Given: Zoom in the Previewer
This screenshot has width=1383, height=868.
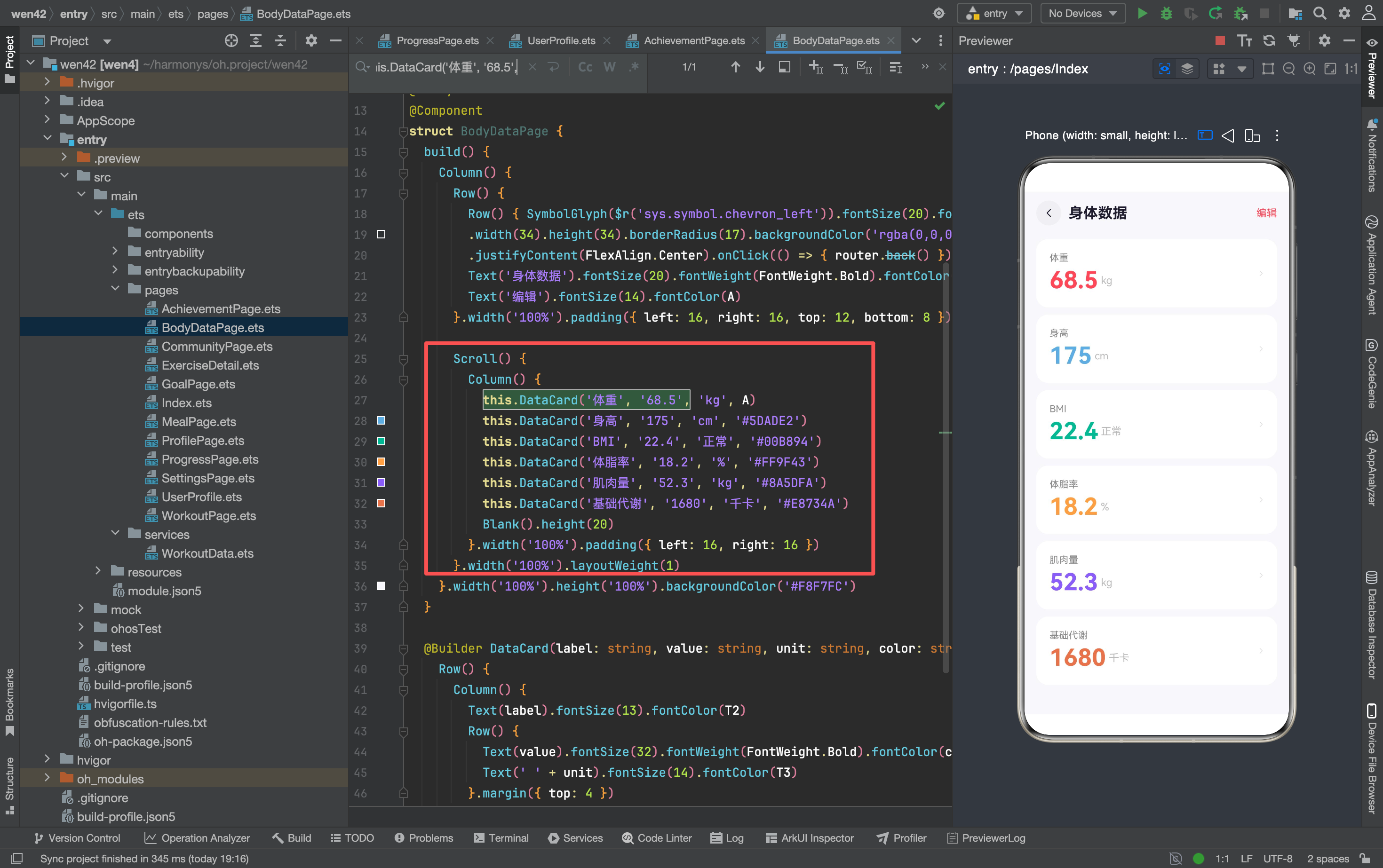Looking at the screenshot, I should pyautogui.click(x=1310, y=69).
